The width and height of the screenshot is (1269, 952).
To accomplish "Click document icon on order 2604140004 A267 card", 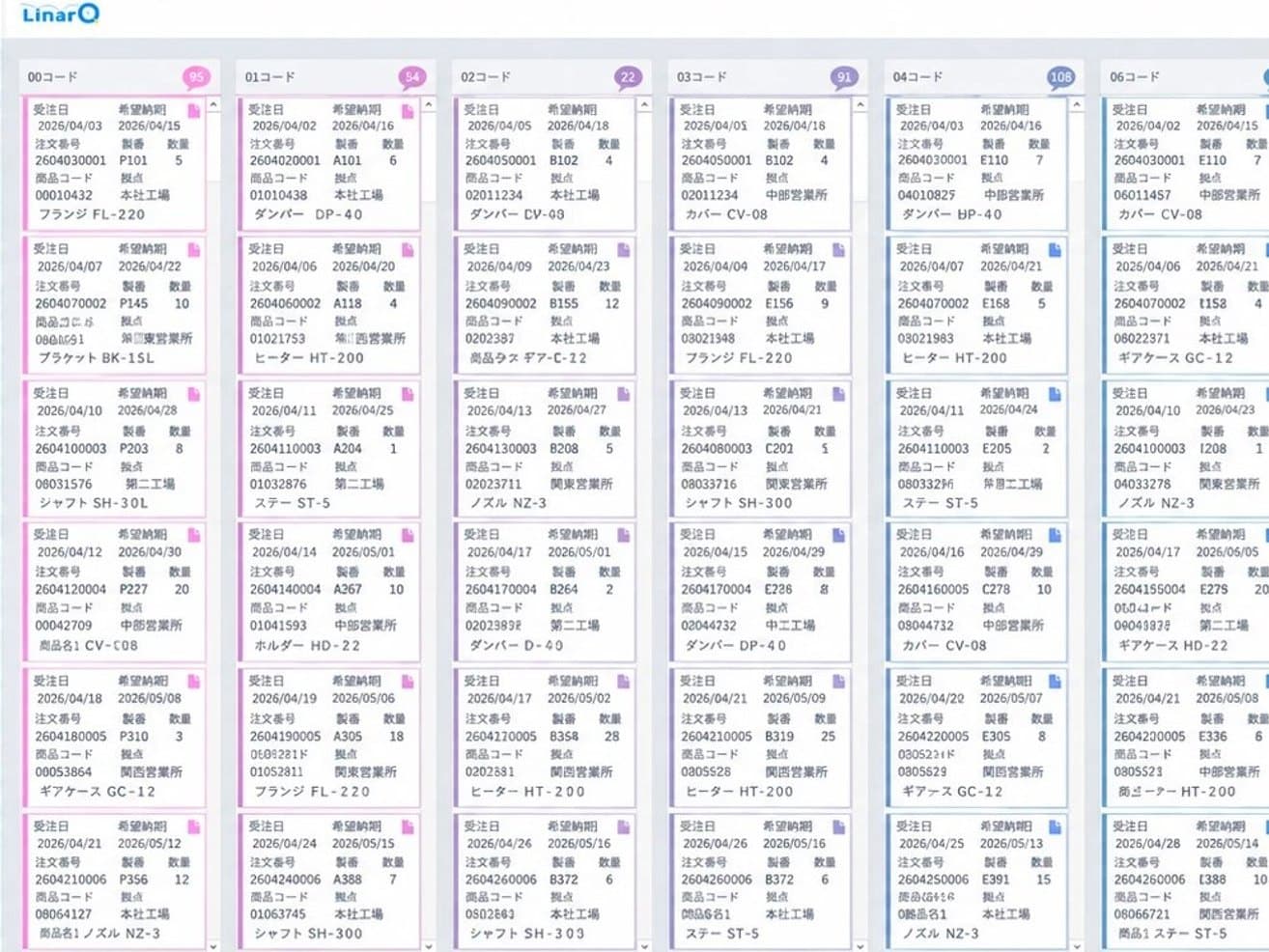I will [x=409, y=535].
